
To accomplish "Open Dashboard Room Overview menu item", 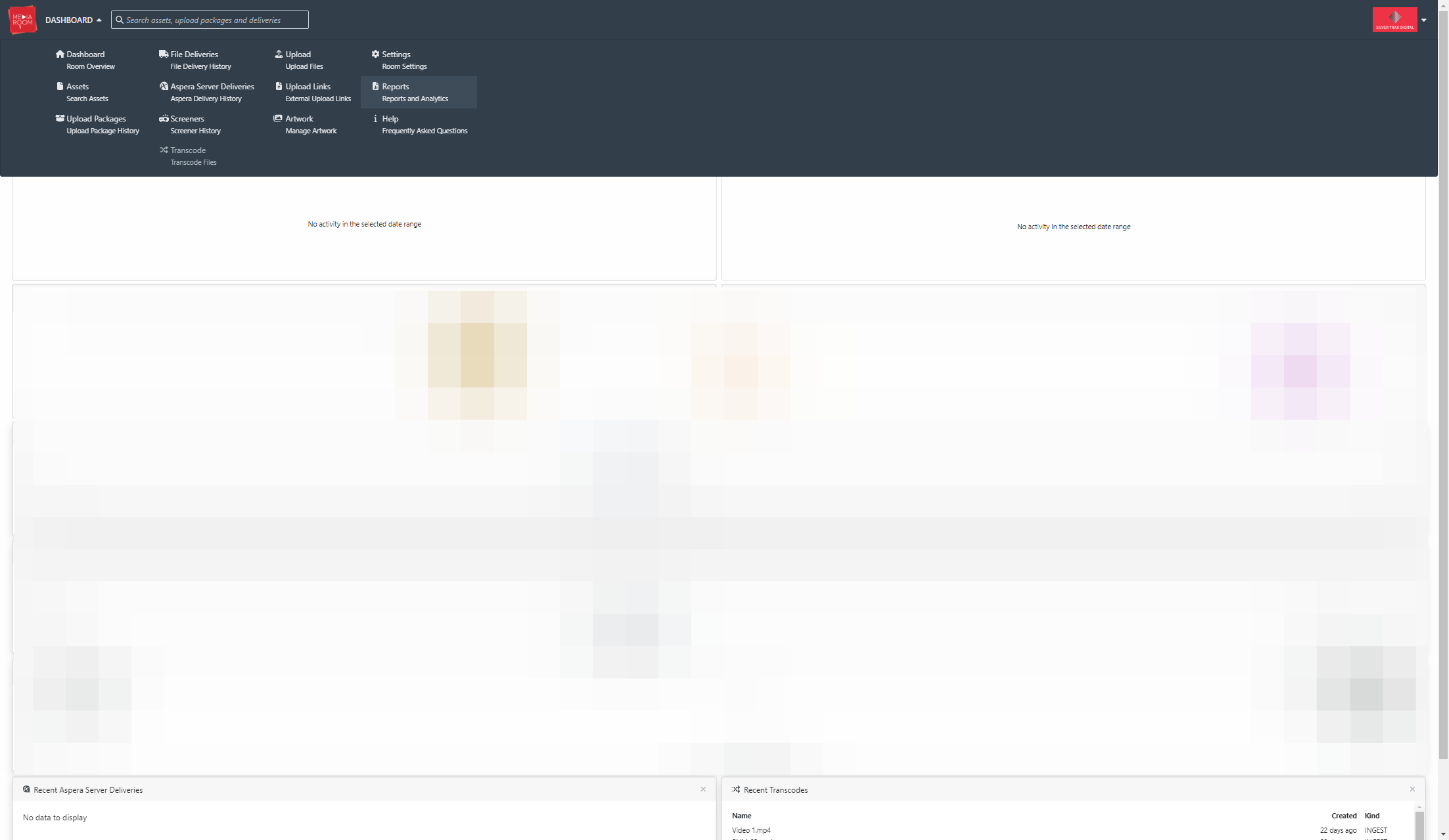I will (x=85, y=60).
